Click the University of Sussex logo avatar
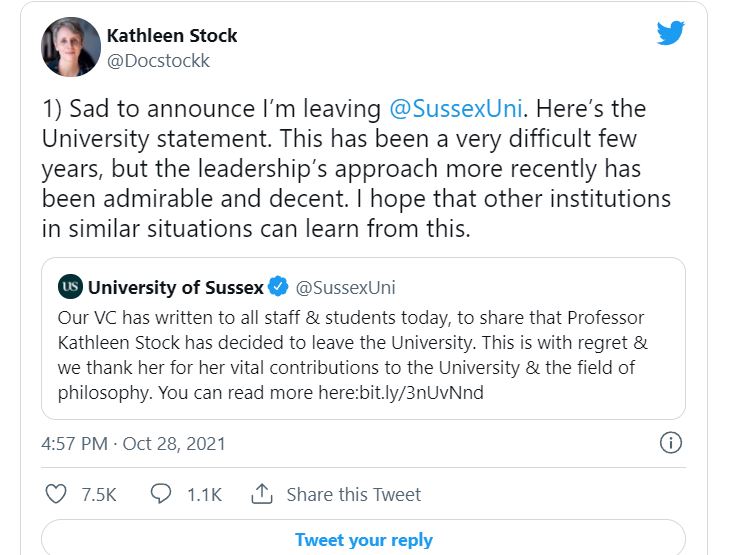The image size is (733, 555). click(x=70, y=288)
